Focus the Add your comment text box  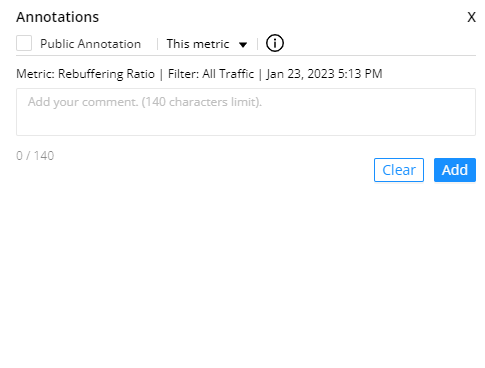tap(246, 112)
